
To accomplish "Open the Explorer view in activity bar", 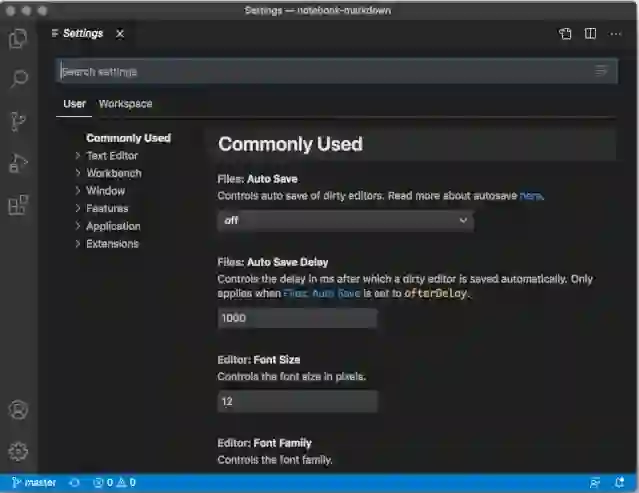I will tap(18, 39).
